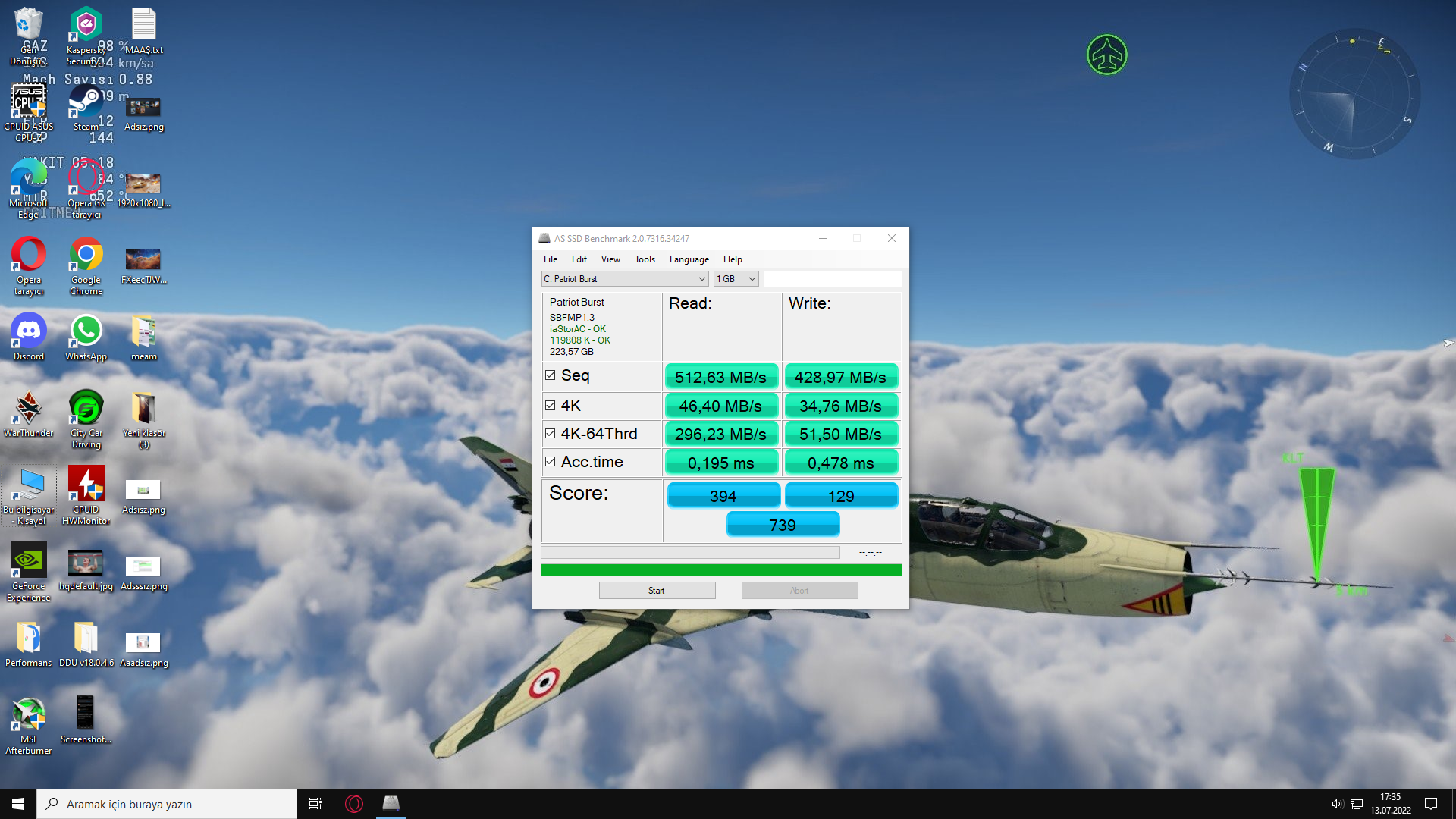Expand the C: Patriot Burst drive dropdown

click(x=625, y=279)
